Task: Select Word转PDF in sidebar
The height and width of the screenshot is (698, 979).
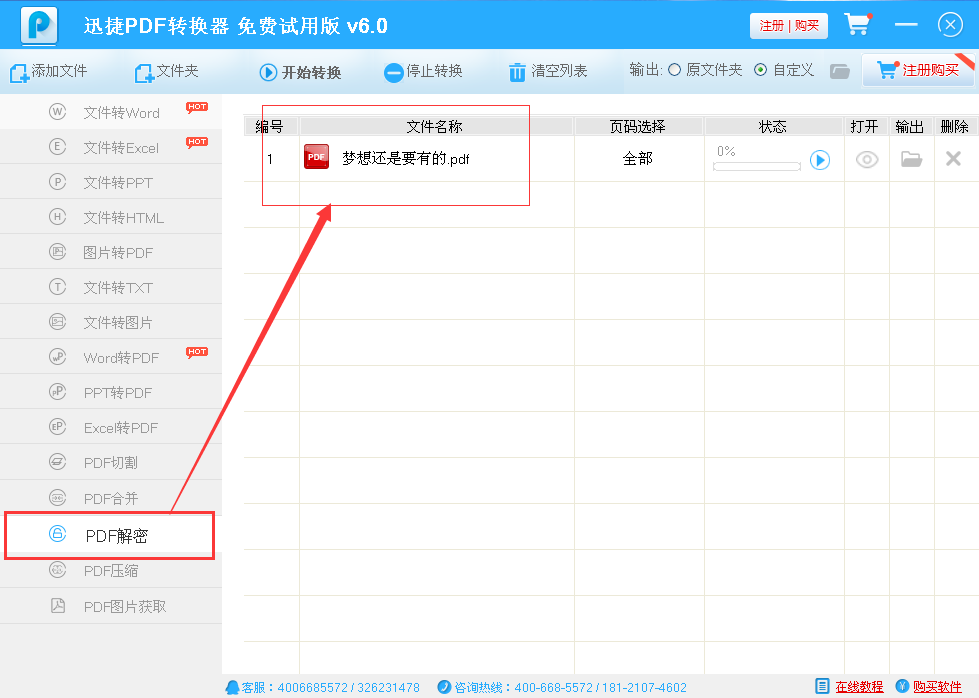Action: [111, 357]
